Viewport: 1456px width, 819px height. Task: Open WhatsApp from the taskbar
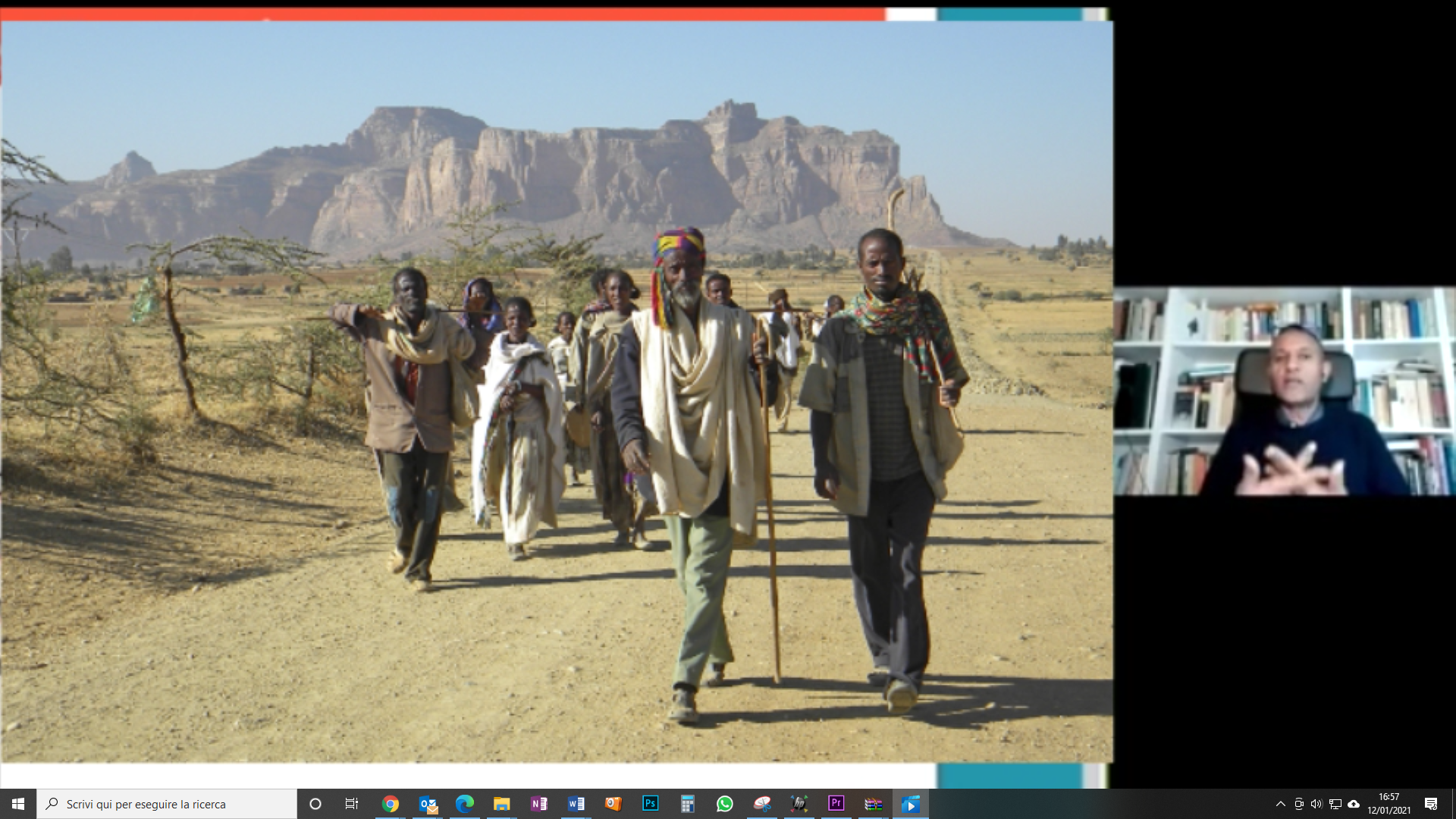[725, 804]
